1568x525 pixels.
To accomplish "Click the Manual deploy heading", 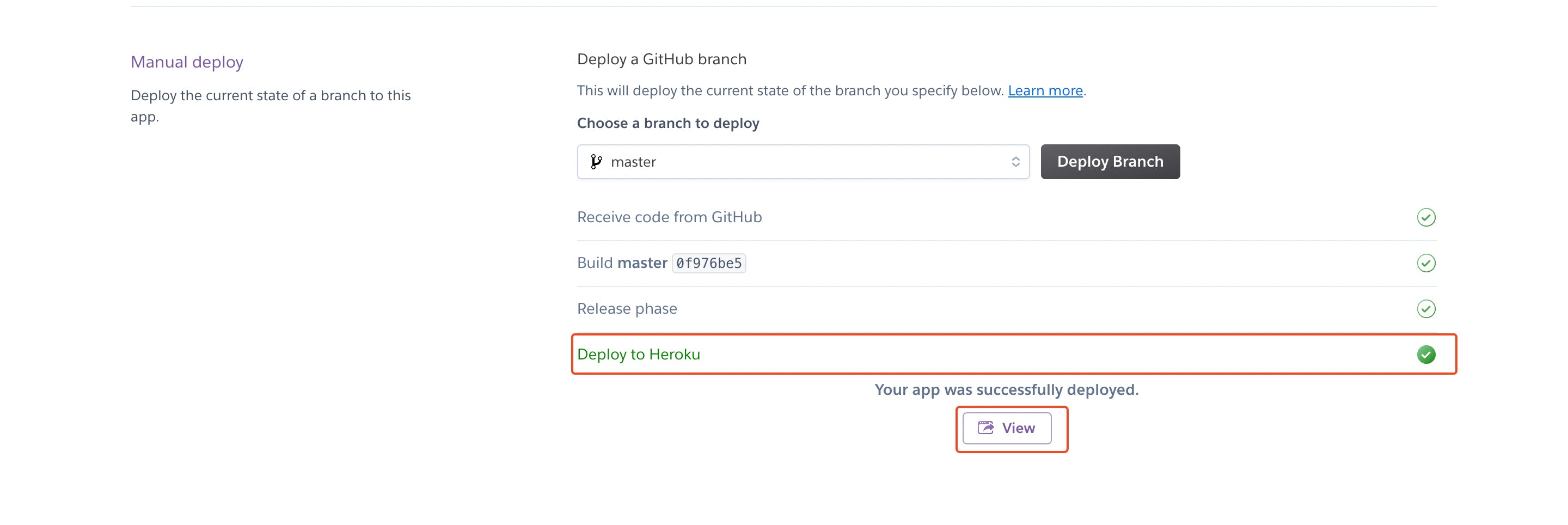I will coord(187,62).
